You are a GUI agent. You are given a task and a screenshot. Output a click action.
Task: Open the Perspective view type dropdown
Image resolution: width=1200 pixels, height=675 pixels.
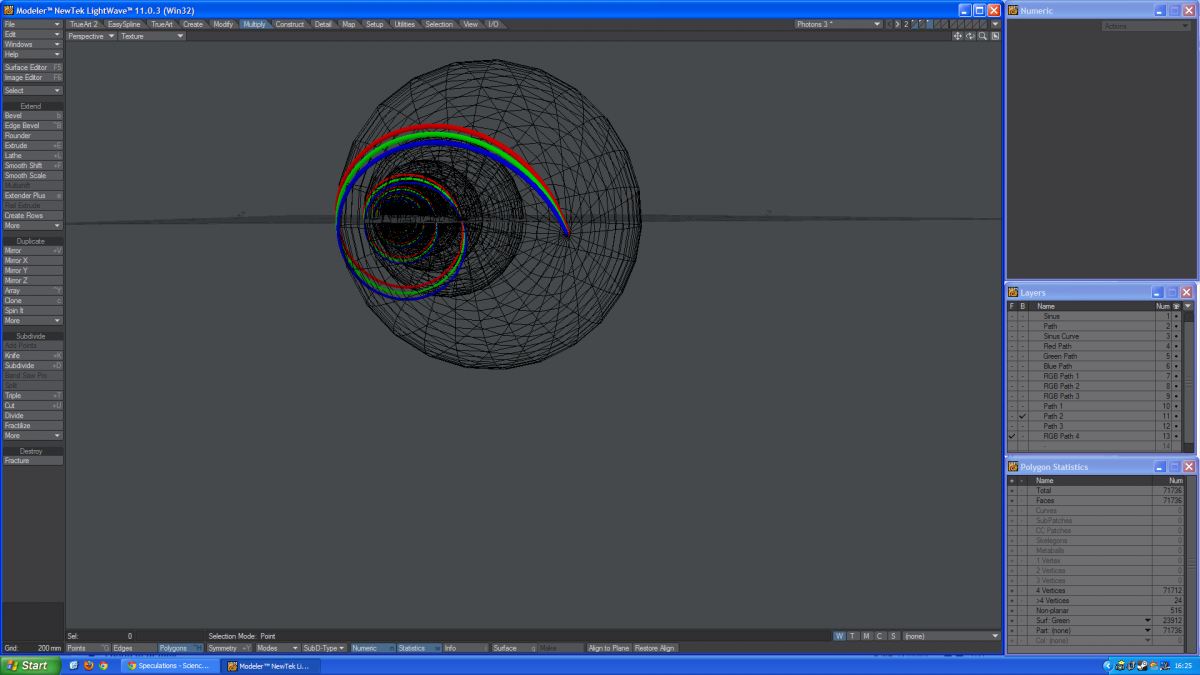pos(92,36)
